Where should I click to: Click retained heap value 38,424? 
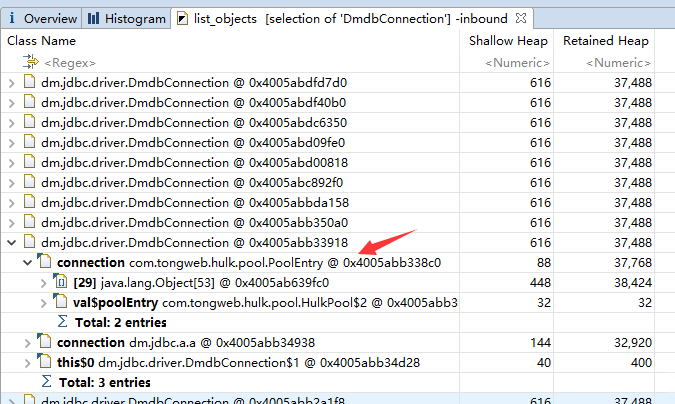tap(633, 283)
